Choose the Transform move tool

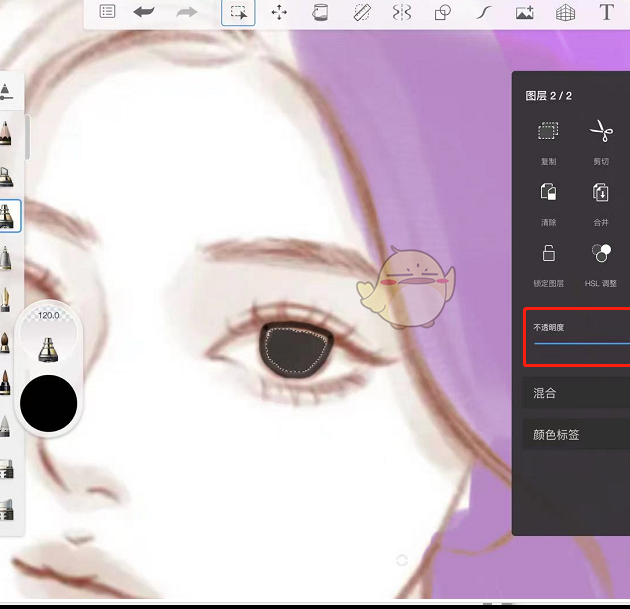click(279, 12)
